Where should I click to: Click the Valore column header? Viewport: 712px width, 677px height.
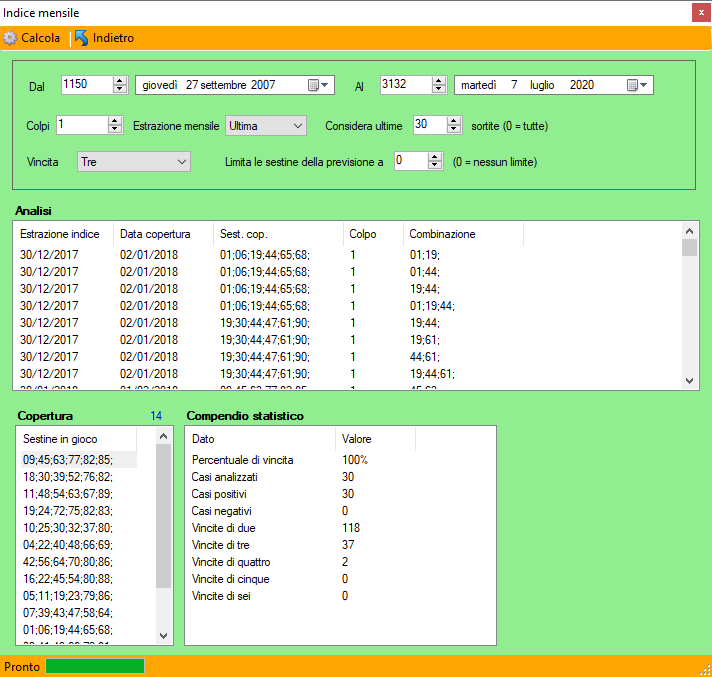point(375,439)
